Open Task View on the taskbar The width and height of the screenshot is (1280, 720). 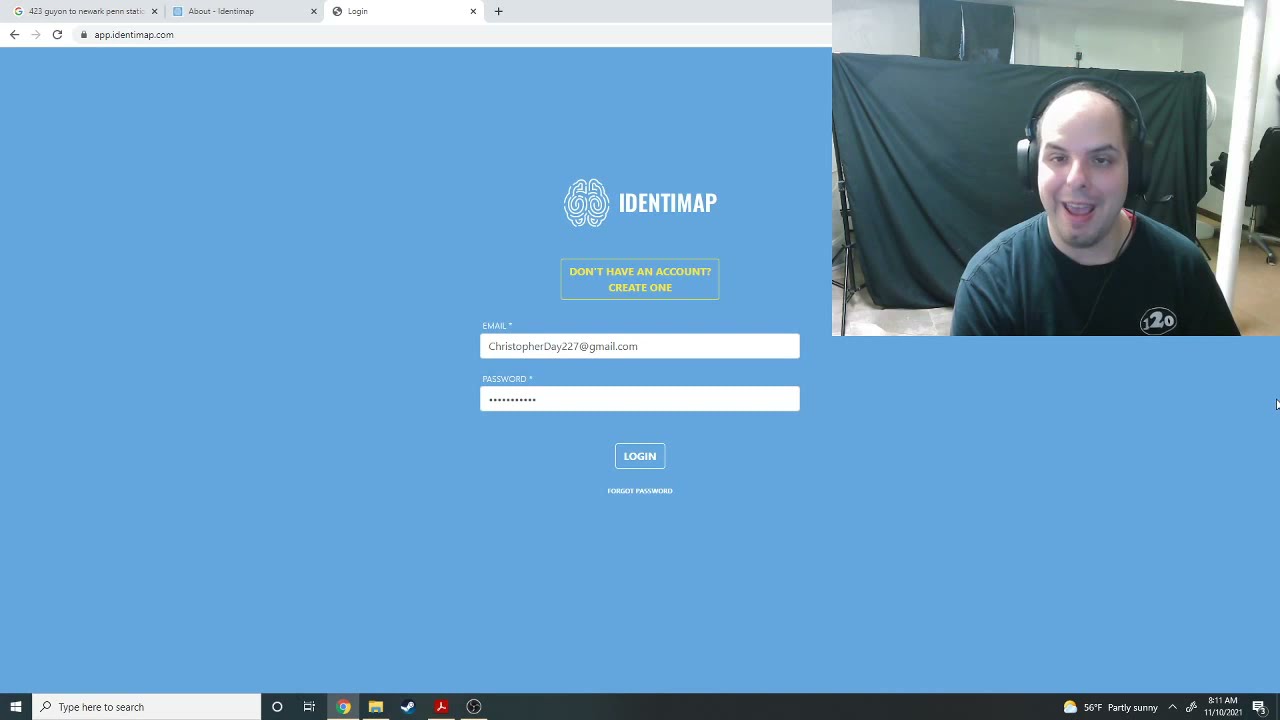tap(309, 707)
